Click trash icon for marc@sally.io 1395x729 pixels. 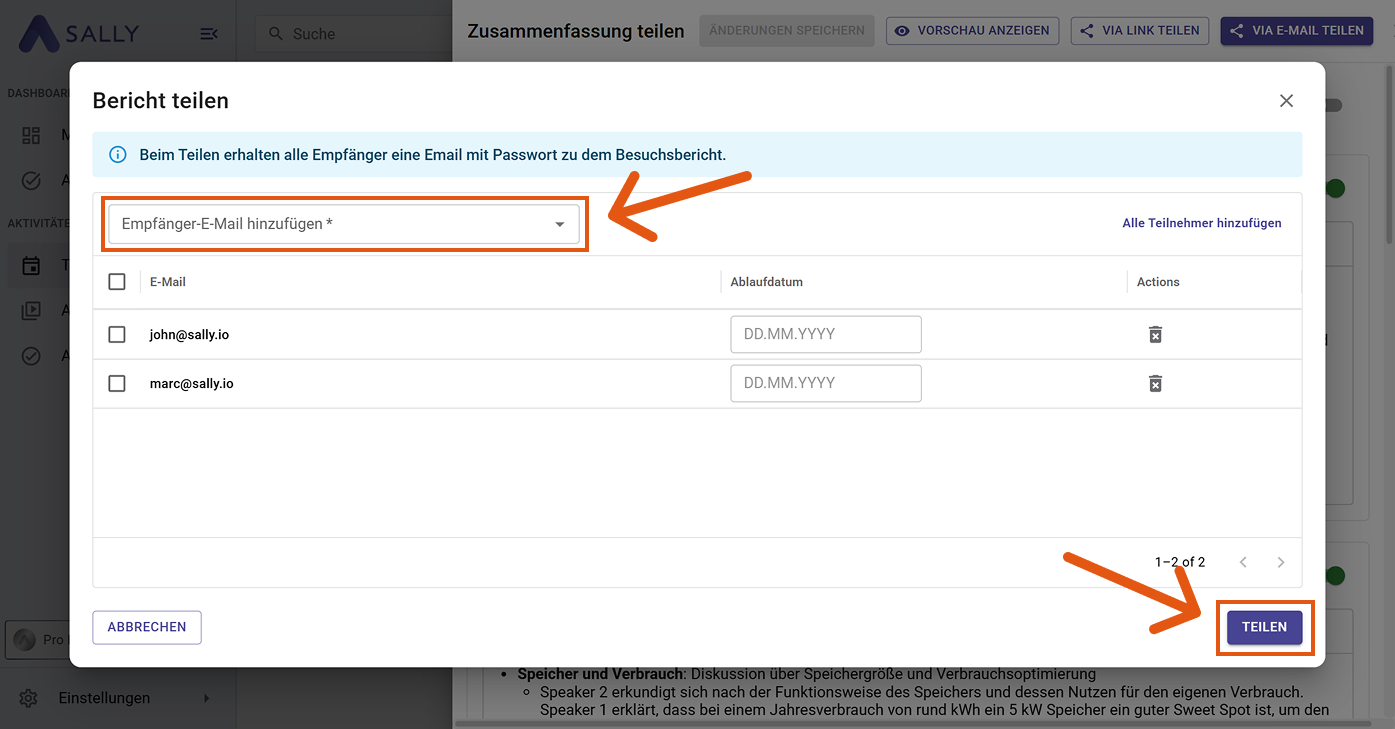tap(1155, 383)
